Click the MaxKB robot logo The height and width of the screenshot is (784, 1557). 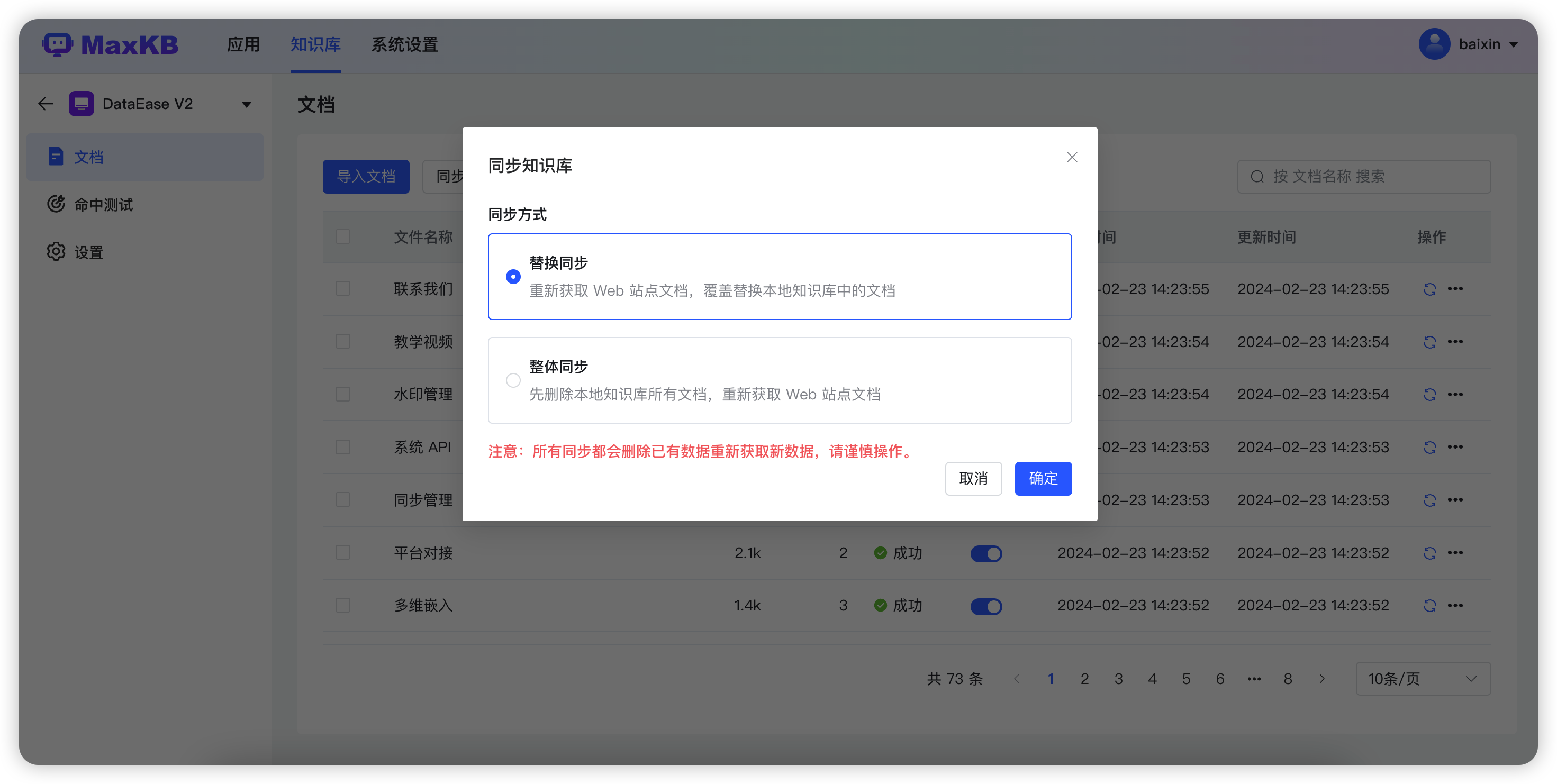coord(57,43)
